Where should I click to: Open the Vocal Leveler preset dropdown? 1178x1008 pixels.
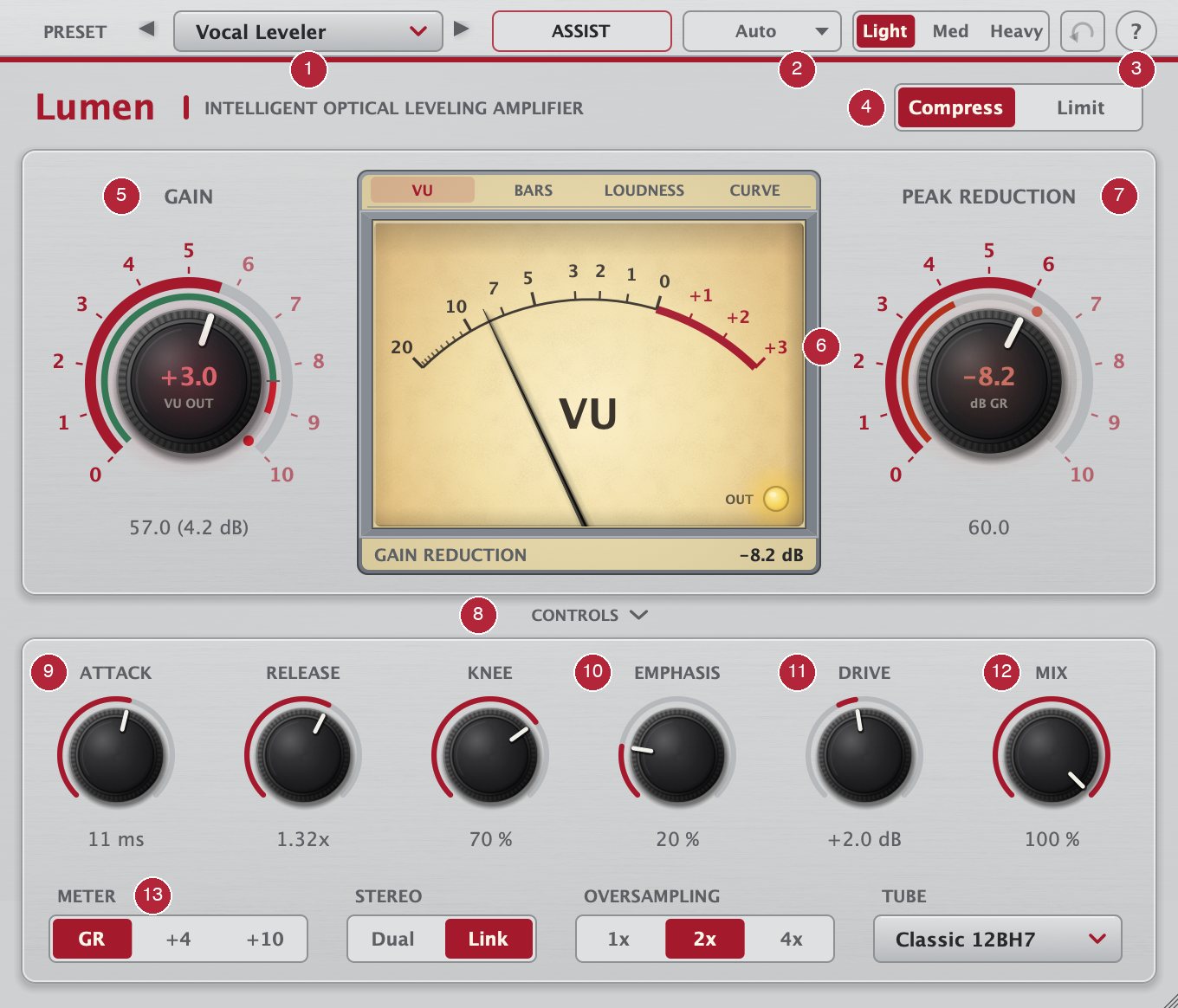pyautogui.click(x=308, y=32)
